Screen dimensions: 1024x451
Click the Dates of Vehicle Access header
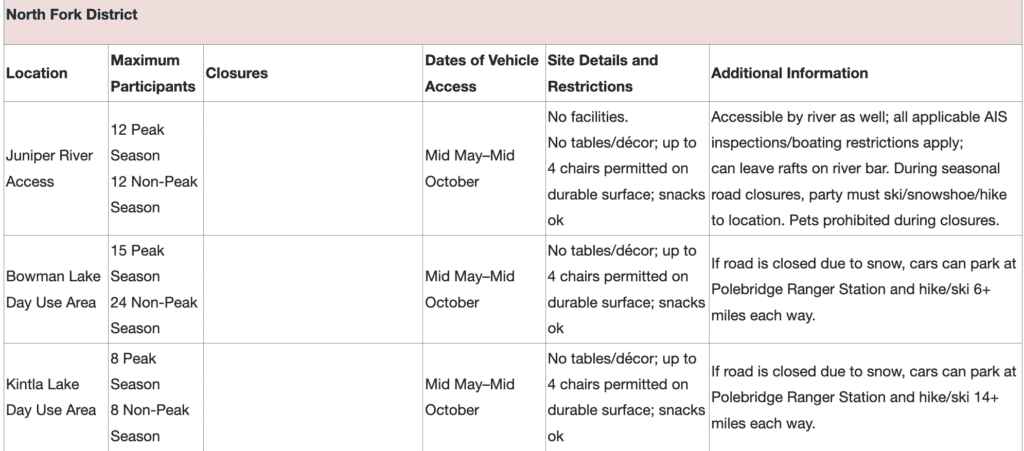point(482,73)
